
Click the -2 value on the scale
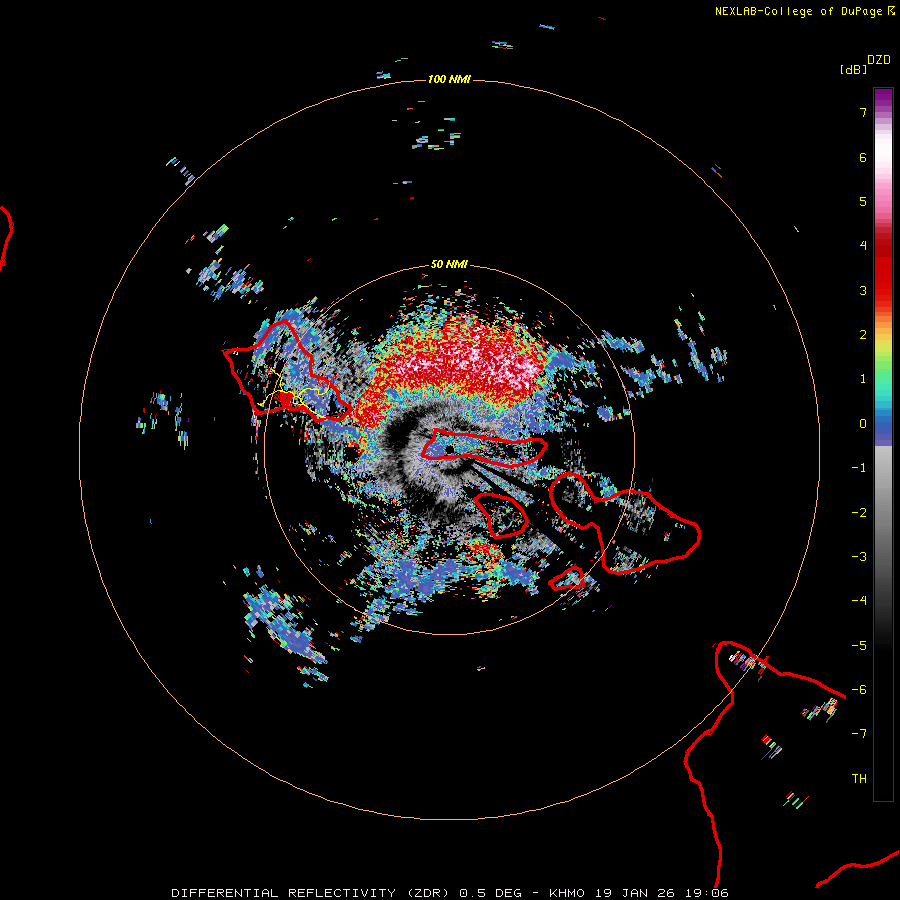coord(859,513)
